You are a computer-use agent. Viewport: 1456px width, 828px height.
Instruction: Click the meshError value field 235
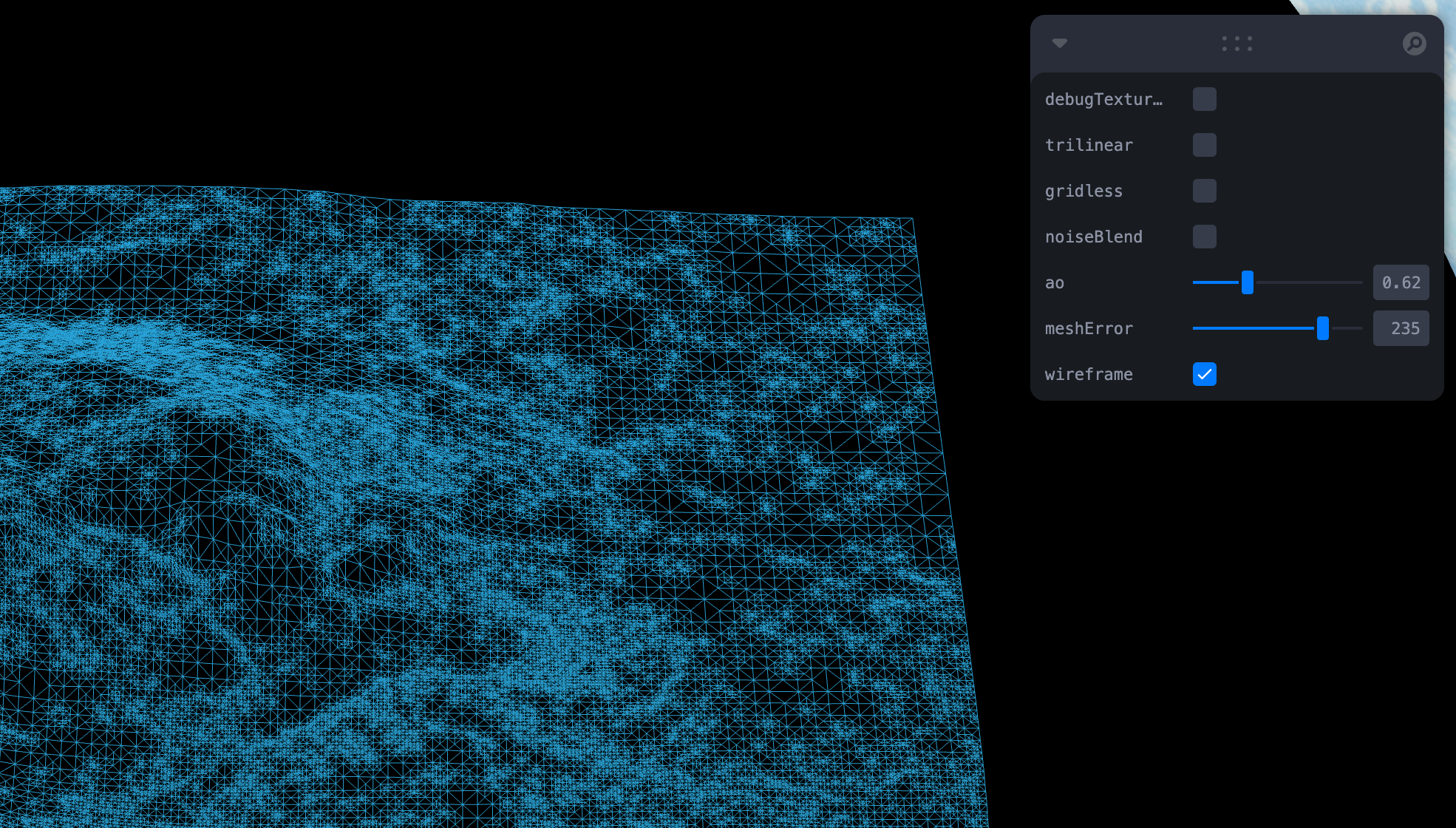click(1401, 328)
